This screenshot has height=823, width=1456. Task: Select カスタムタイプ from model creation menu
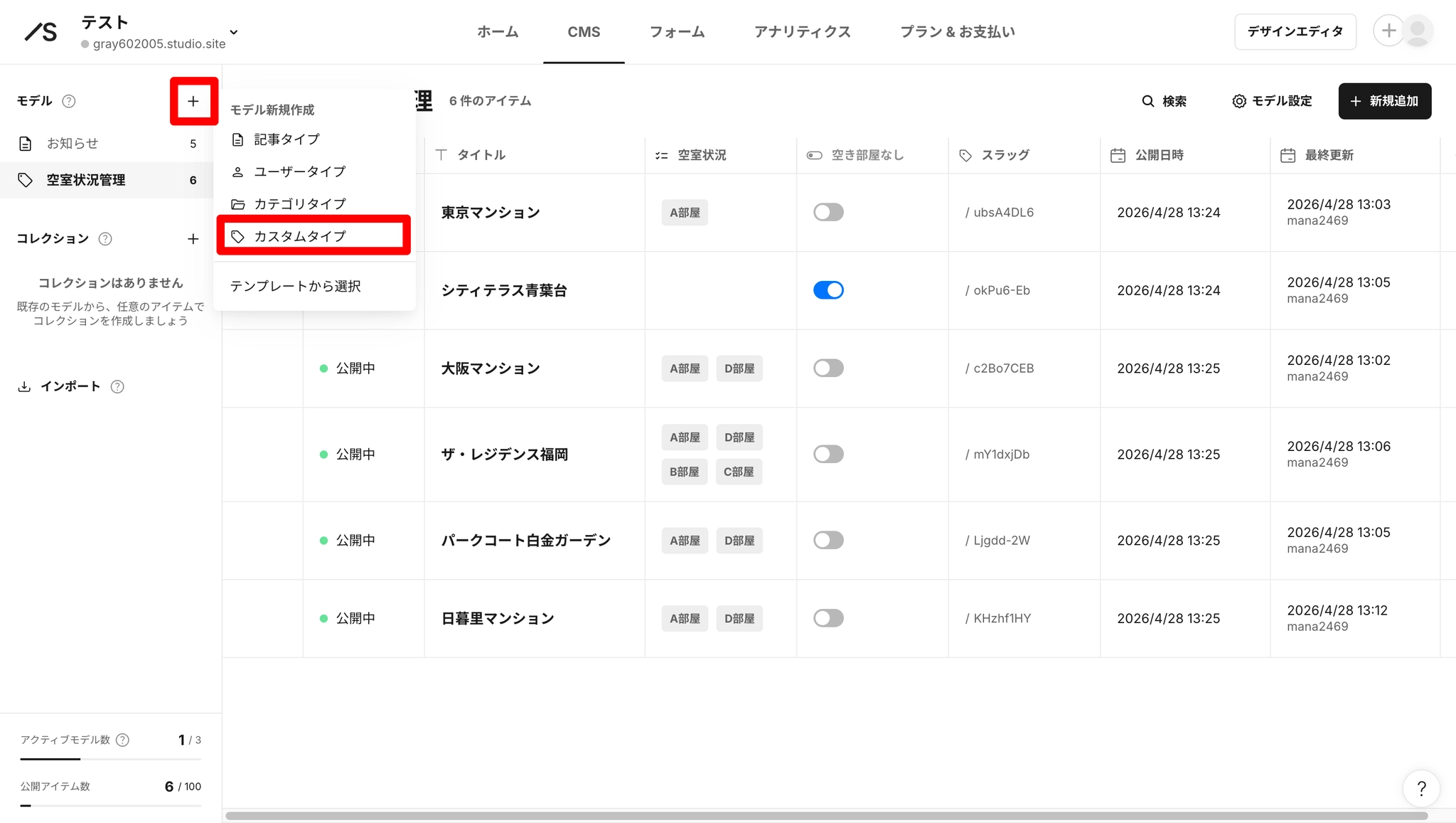click(x=314, y=236)
